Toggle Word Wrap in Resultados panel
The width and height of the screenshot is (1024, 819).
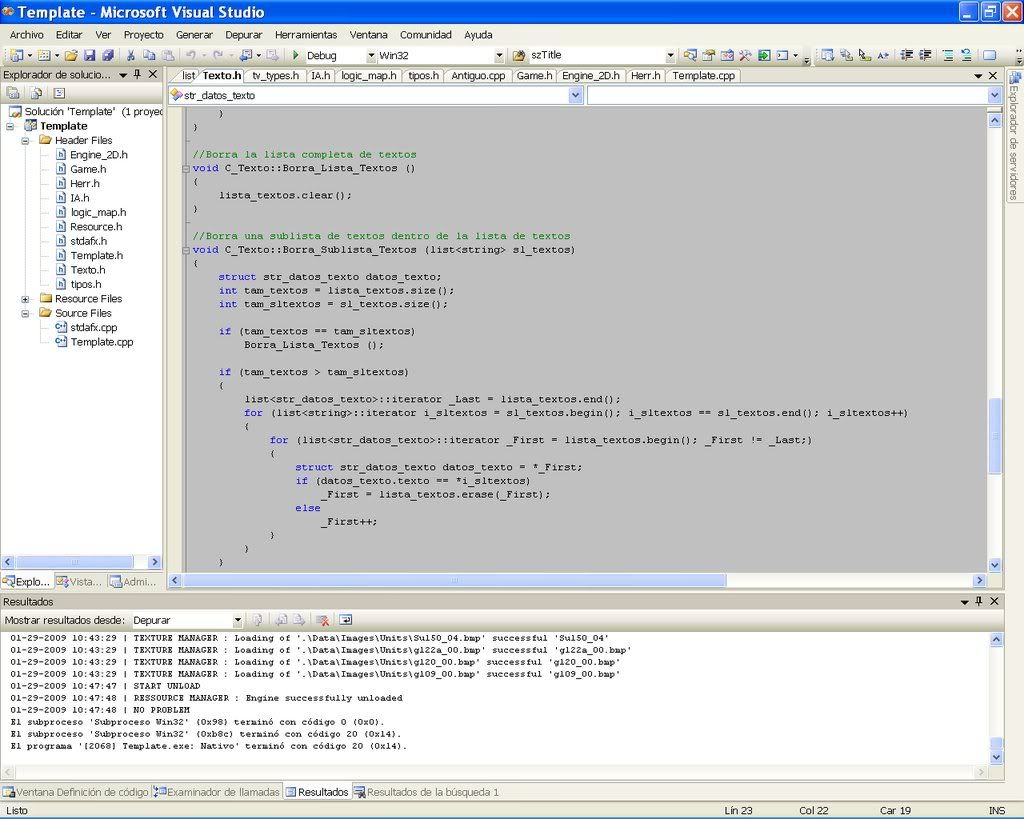pyautogui.click(x=345, y=620)
